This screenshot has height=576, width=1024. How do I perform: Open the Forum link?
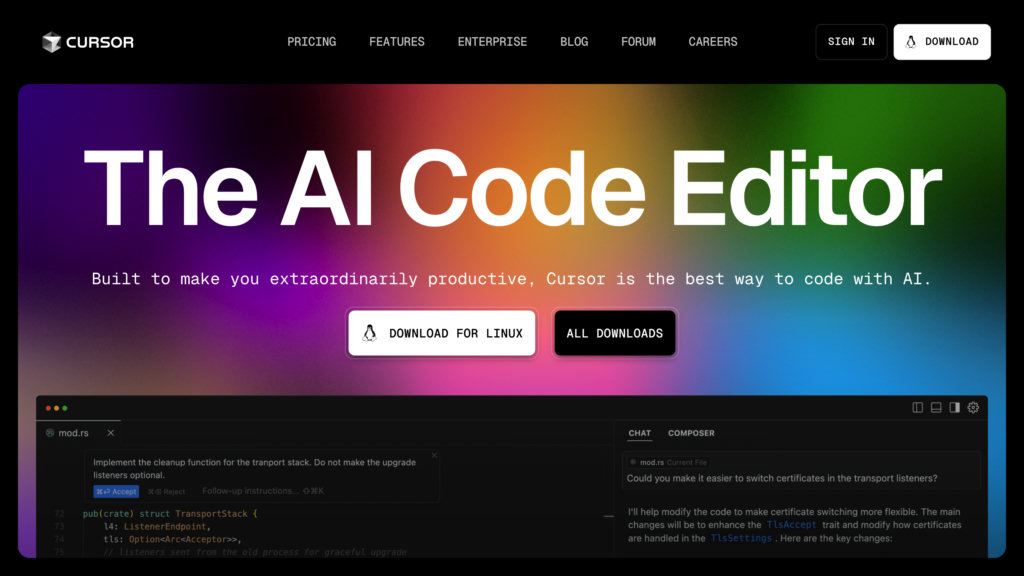[x=638, y=42]
